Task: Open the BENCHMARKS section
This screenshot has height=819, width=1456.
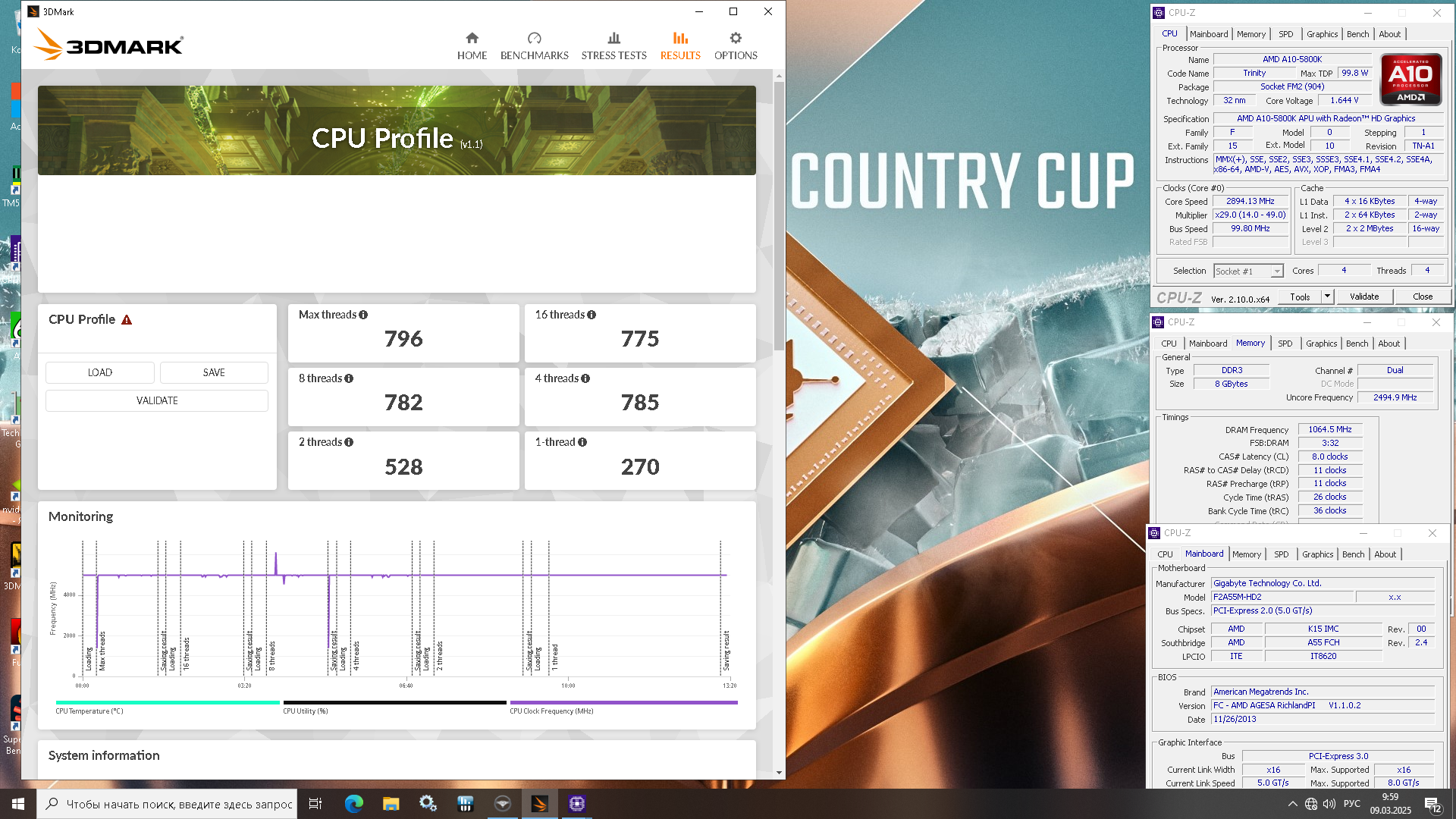Action: pos(534,46)
